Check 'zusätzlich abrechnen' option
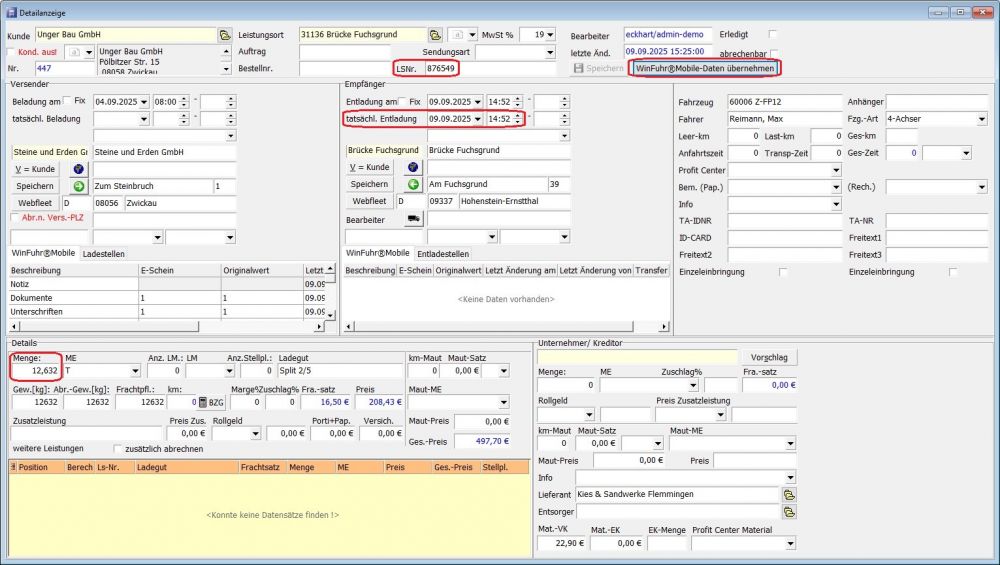Screen dimensions: 1000x565 pyautogui.click(x=118, y=449)
